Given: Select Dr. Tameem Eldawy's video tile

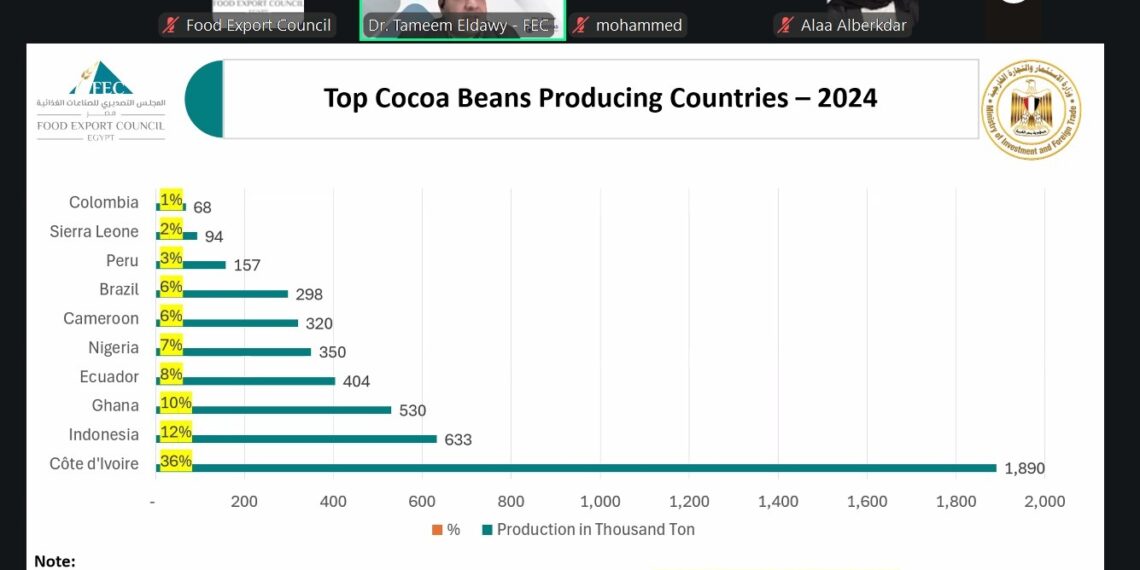Looking at the screenshot, I should 462,20.
